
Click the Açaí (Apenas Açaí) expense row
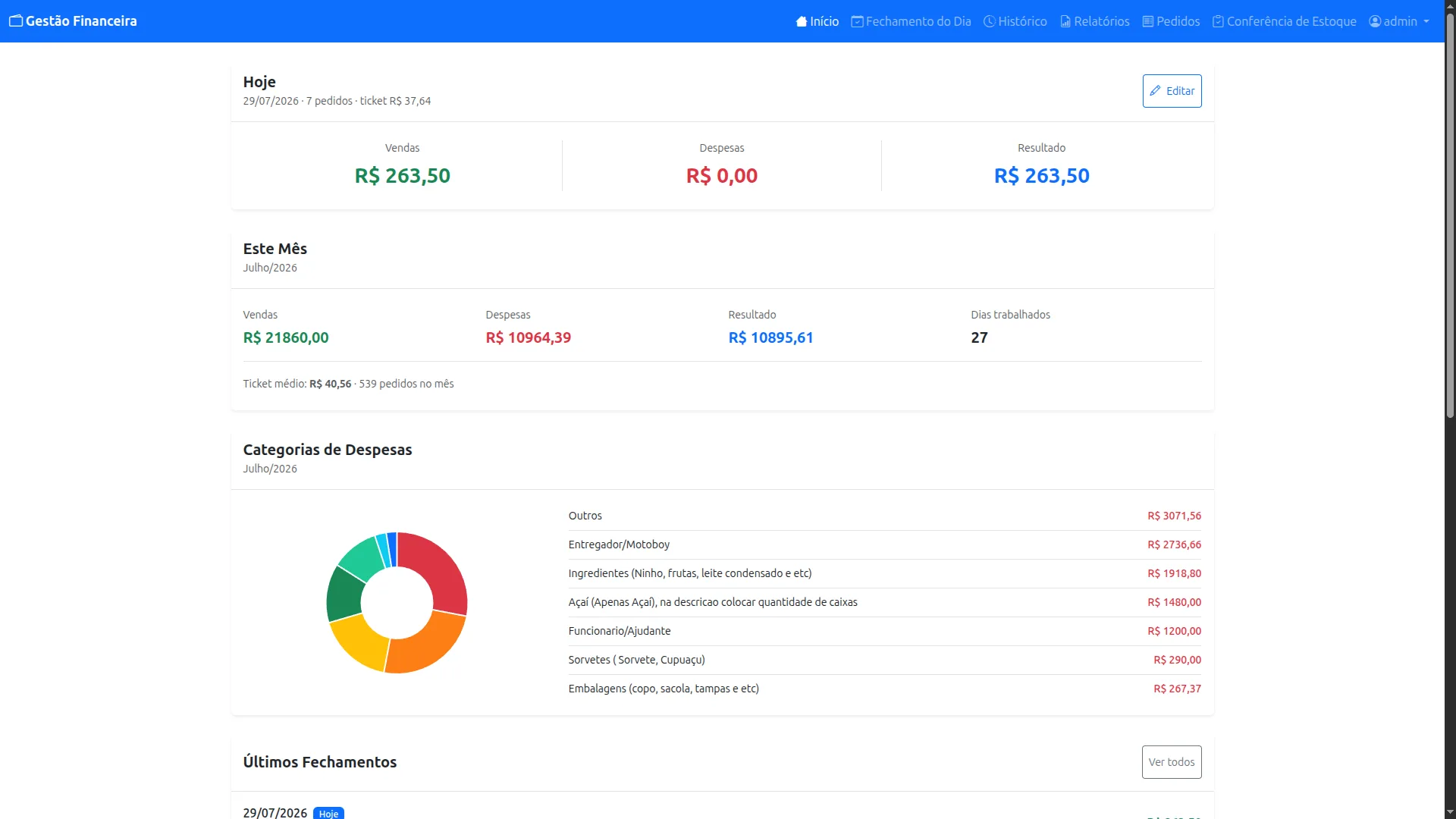click(x=884, y=602)
